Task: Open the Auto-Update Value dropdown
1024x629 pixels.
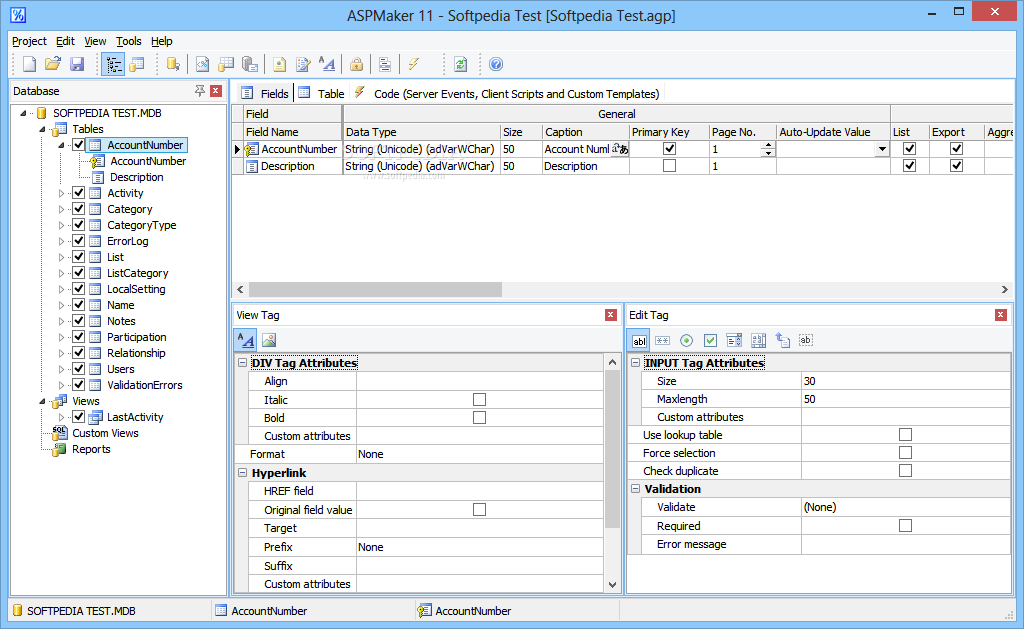Action: pos(882,149)
